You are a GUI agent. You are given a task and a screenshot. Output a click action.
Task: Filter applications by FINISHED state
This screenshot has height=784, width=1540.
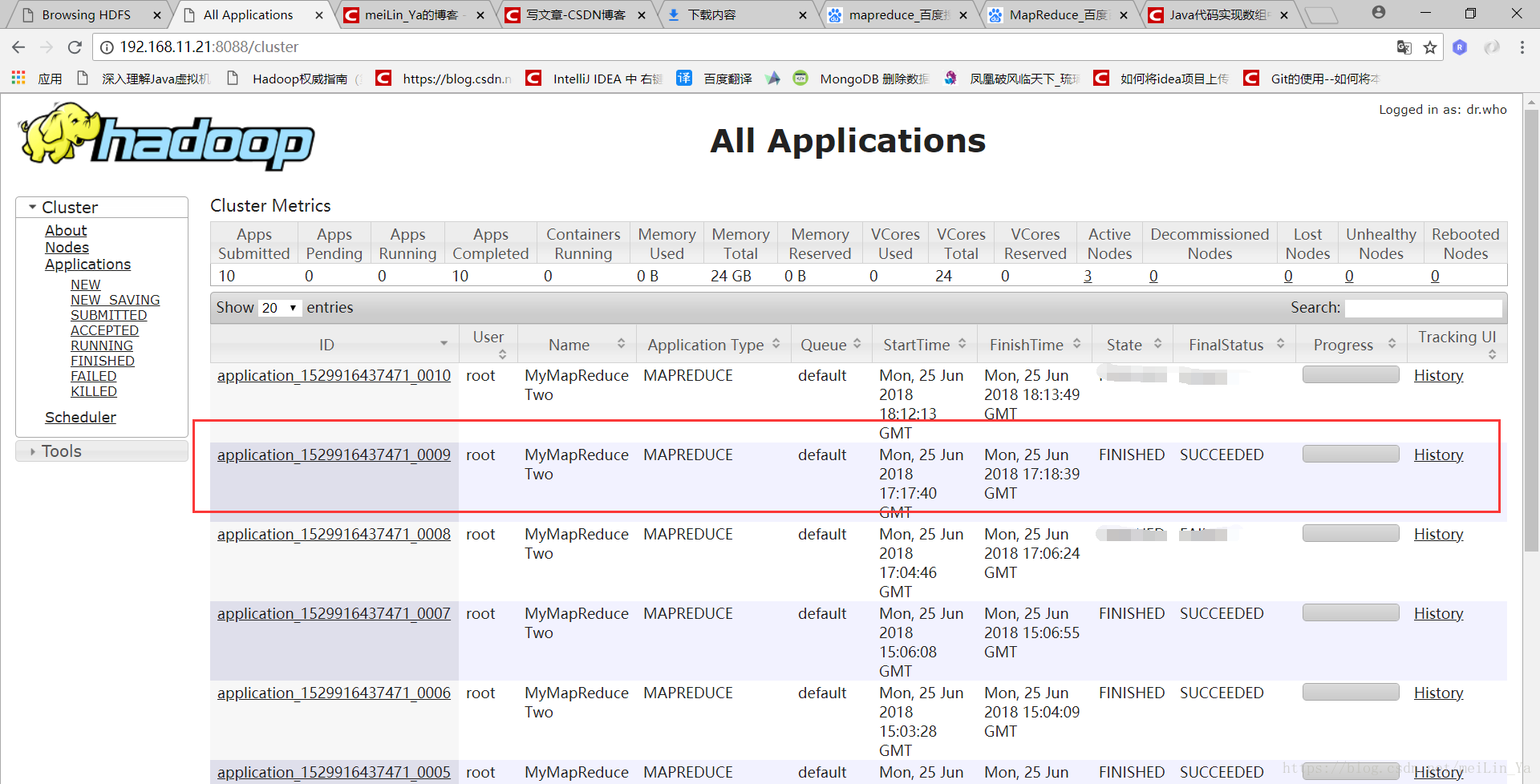(103, 361)
